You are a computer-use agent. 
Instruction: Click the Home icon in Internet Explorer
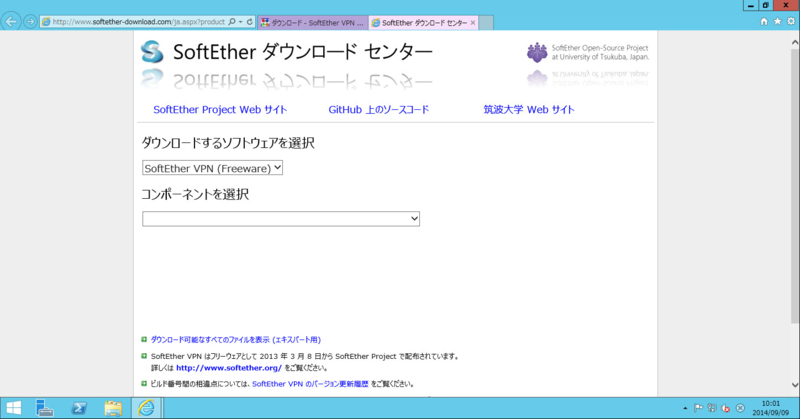764,21
